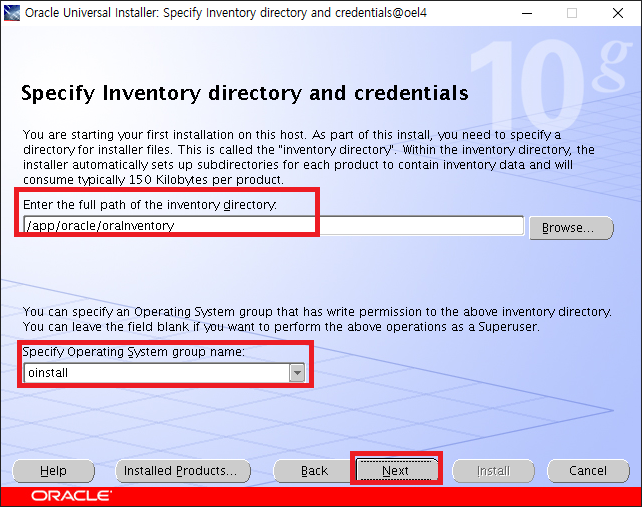Image resolution: width=642 pixels, height=507 pixels.
Task: Expand the OS group name dropdown arrow
Action: point(297,373)
